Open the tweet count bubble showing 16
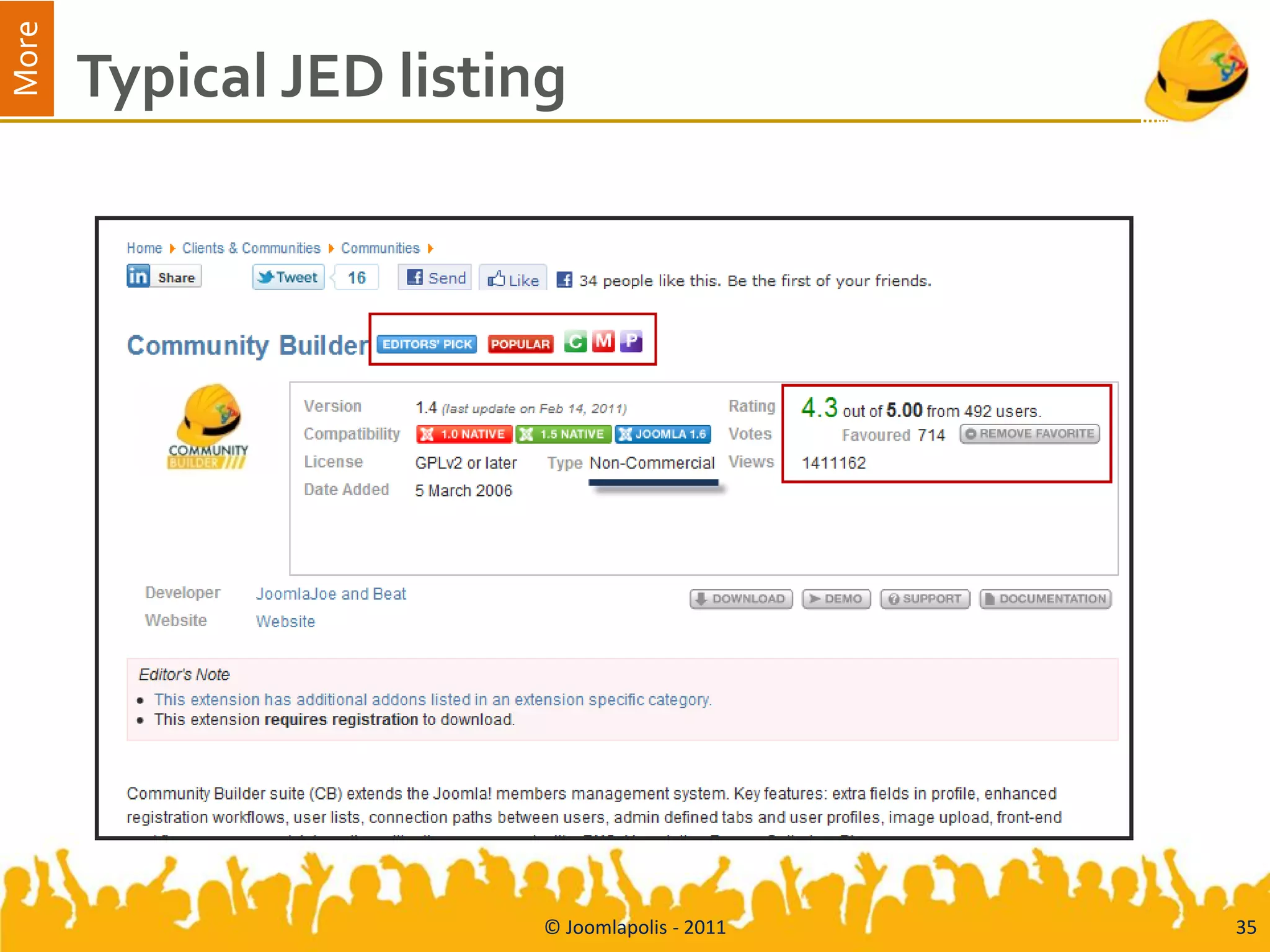1270x952 pixels. point(356,277)
